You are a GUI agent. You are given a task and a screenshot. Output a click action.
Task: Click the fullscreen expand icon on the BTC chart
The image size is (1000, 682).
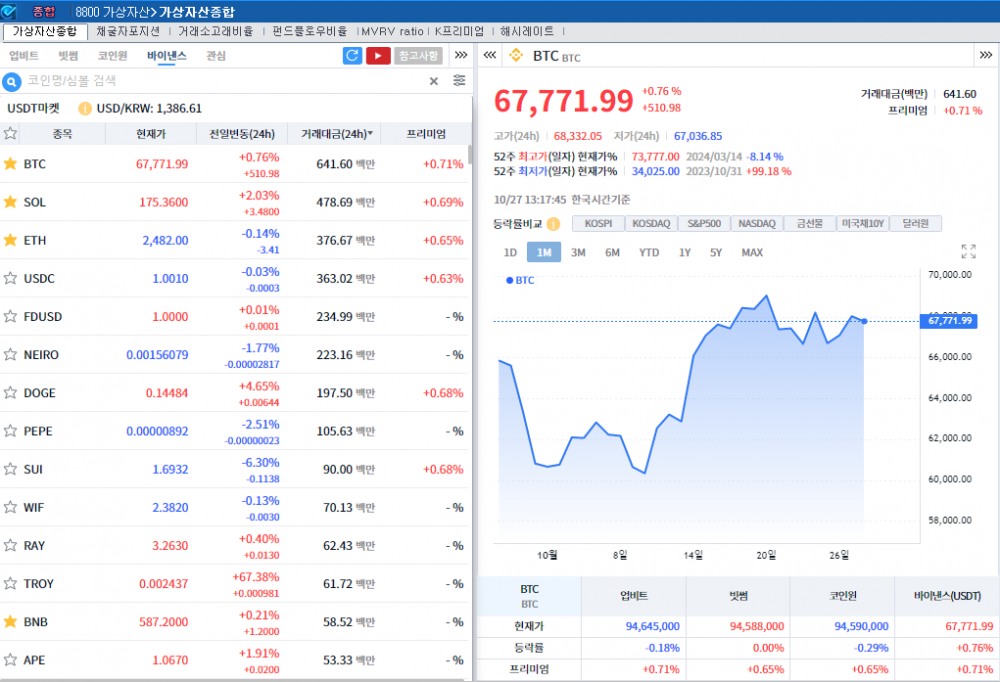click(968, 252)
